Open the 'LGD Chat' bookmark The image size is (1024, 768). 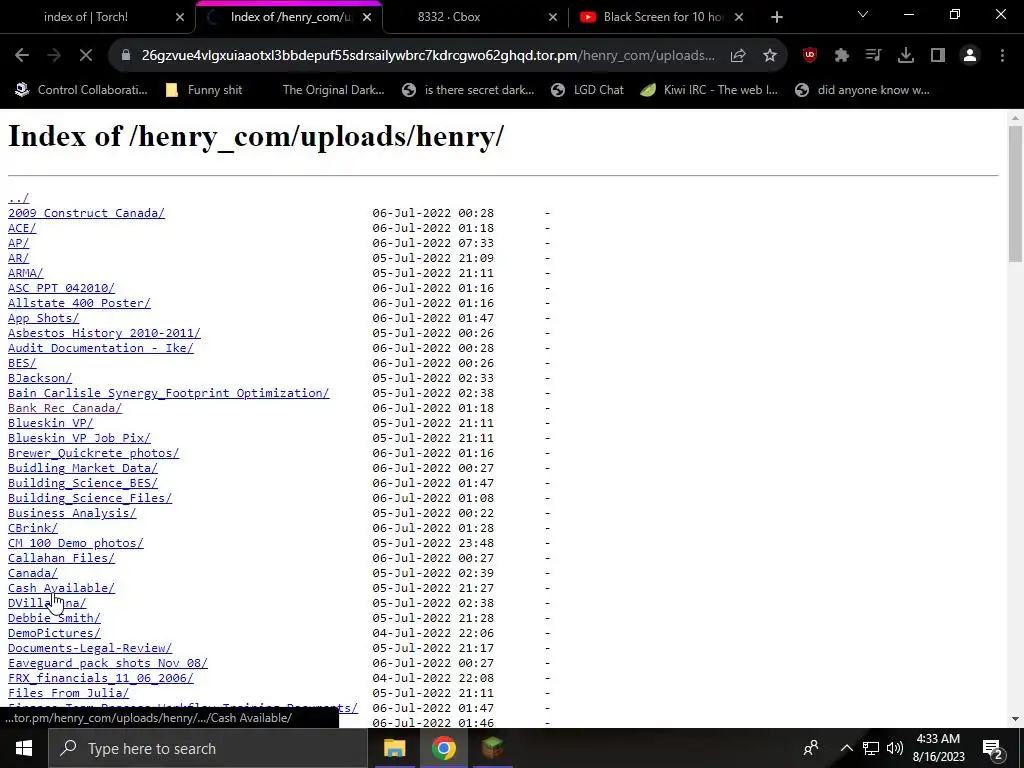point(587,90)
